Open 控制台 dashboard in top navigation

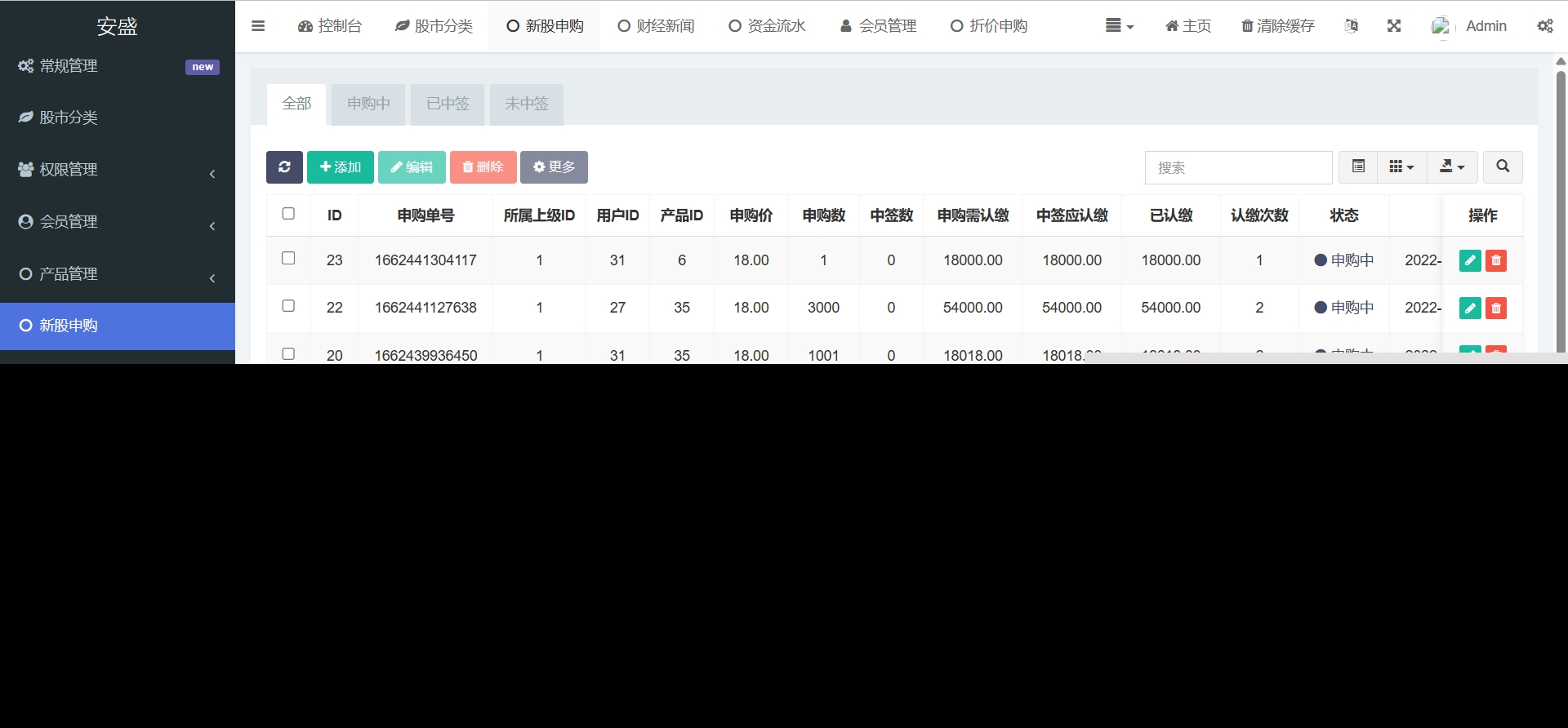330,26
